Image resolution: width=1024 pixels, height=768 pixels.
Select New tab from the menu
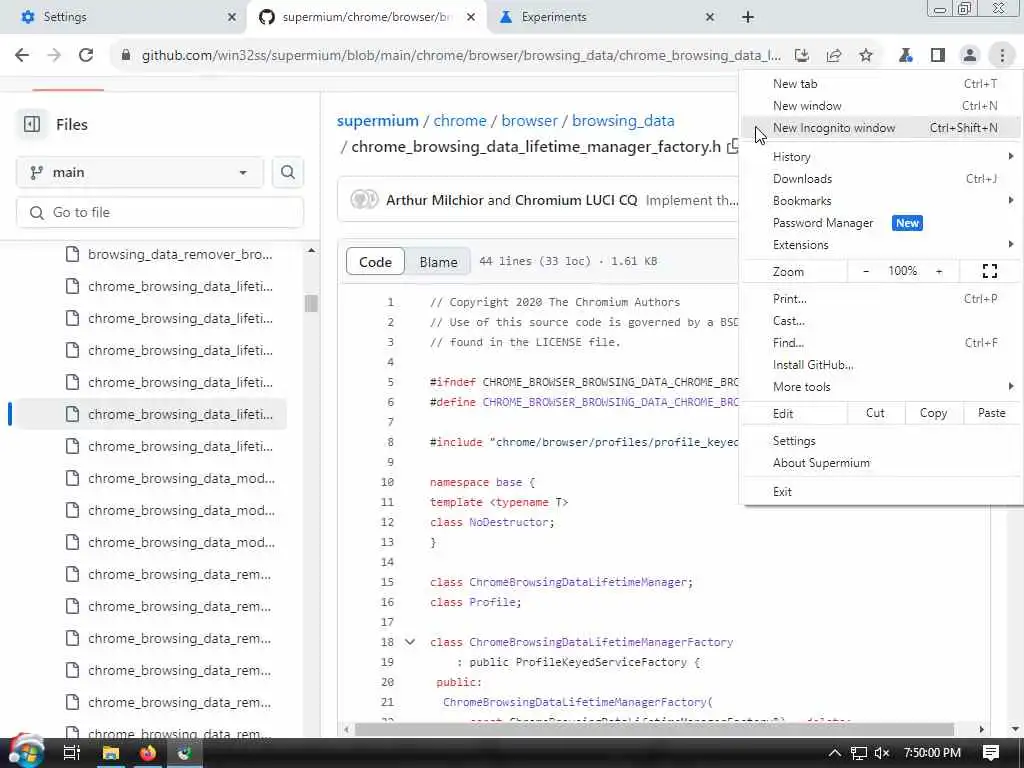tap(882, 84)
